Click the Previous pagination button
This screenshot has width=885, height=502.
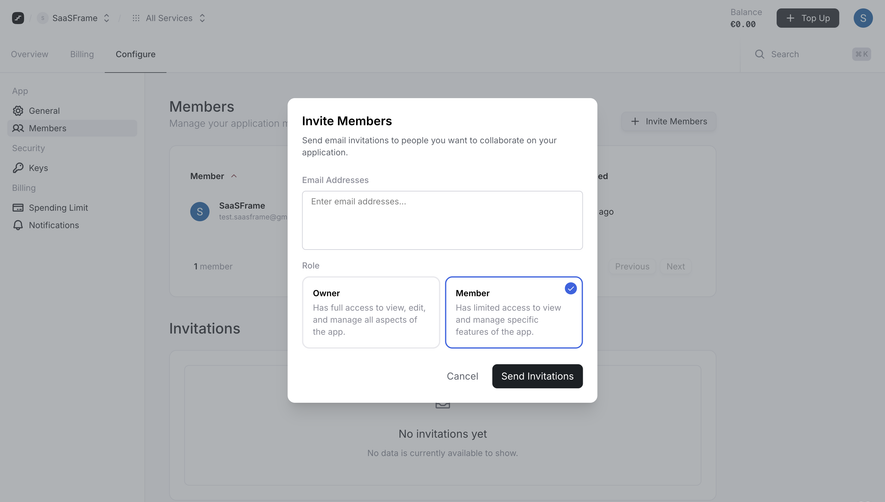[x=632, y=267]
